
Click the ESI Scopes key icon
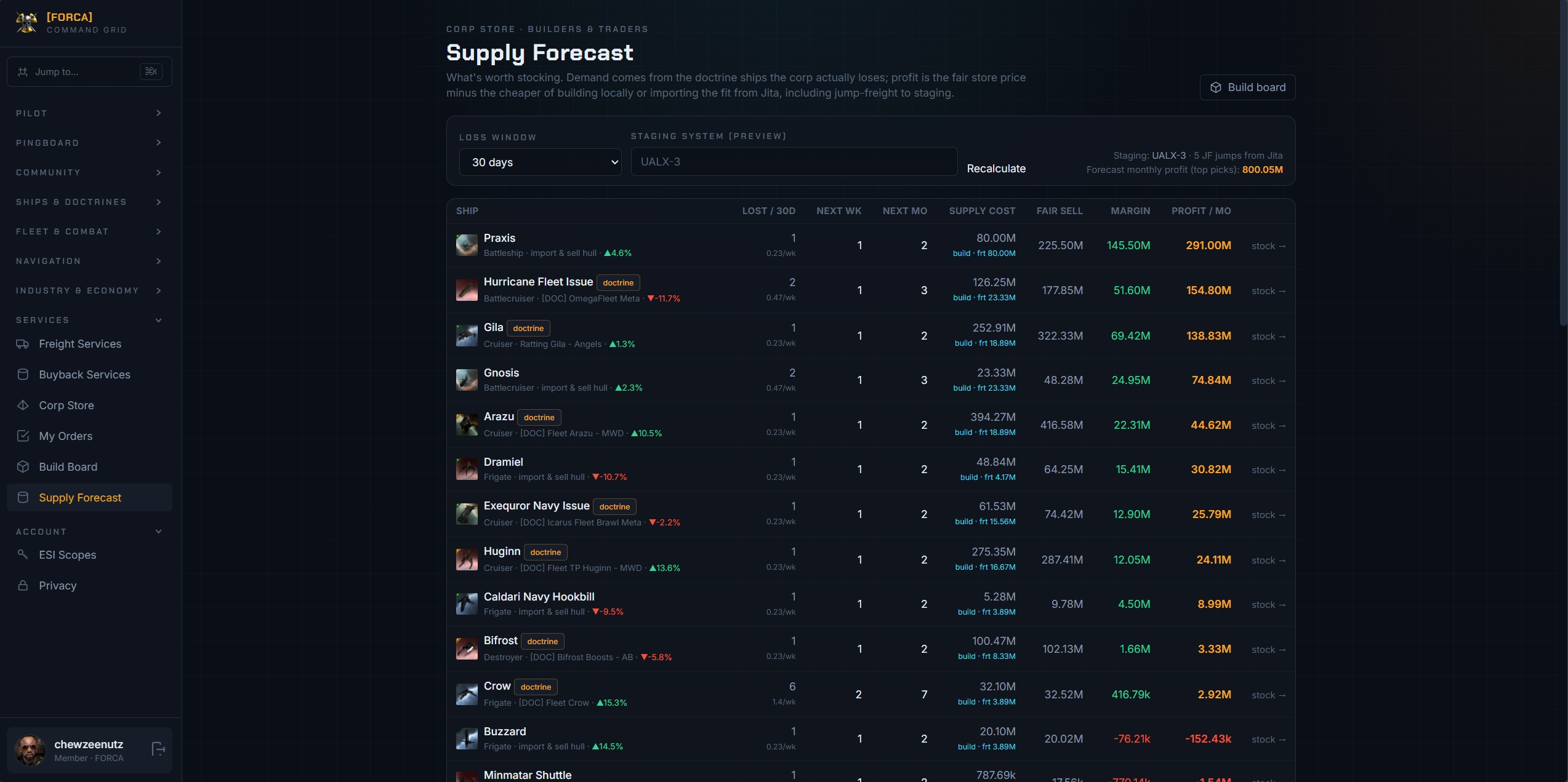[23, 555]
